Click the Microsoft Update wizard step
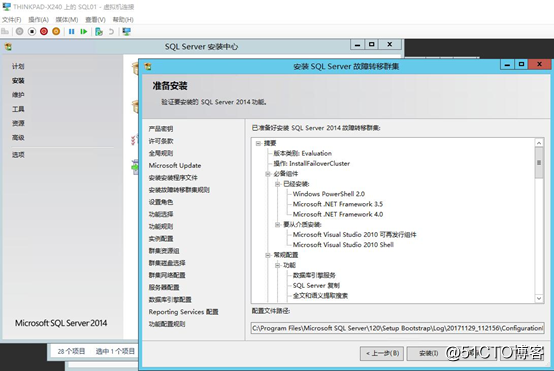Screen dimensions: 554x371 click(x=175, y=165)
